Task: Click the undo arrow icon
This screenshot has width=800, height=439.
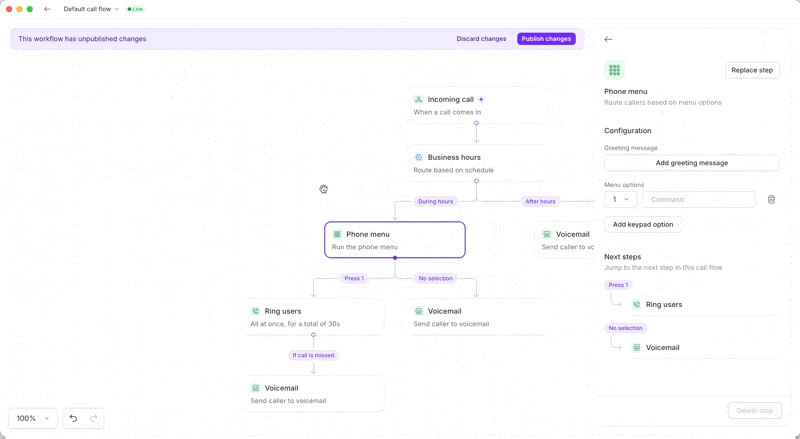Action: pos(73,419)
